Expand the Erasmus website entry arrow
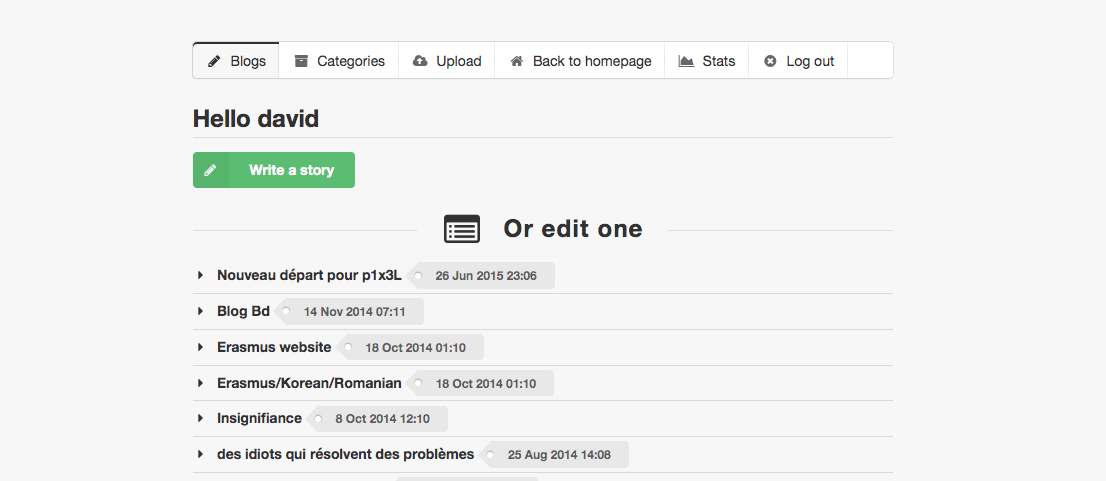The height and width of the screenshot is (481, 1106). point(201,347)
